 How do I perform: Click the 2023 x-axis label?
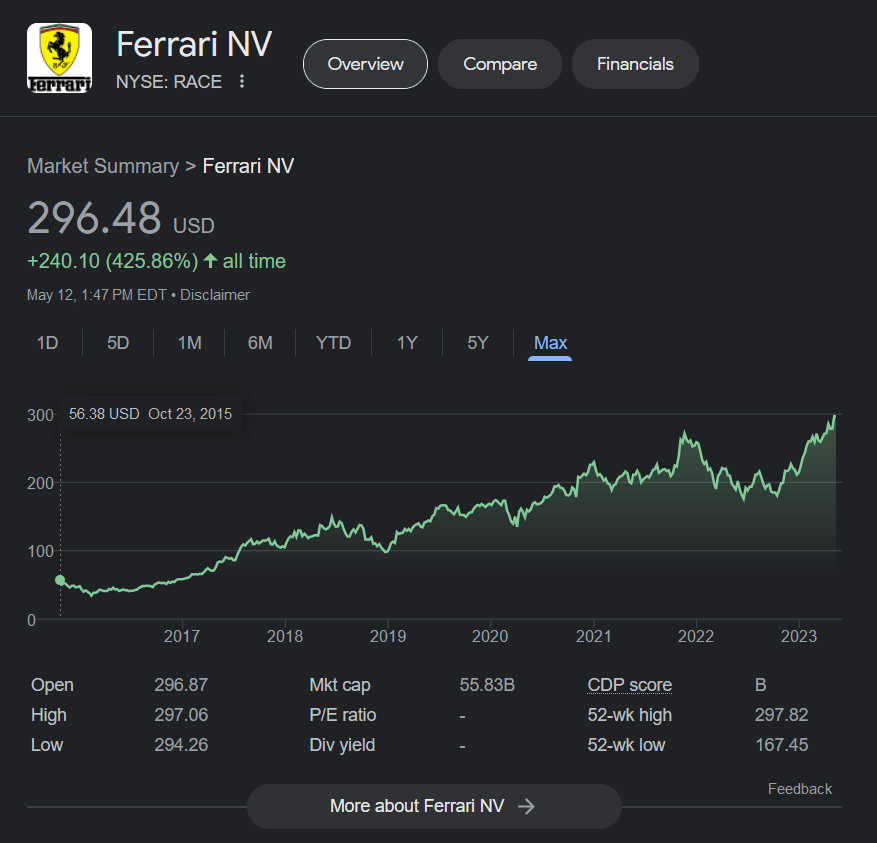point(799,636)
